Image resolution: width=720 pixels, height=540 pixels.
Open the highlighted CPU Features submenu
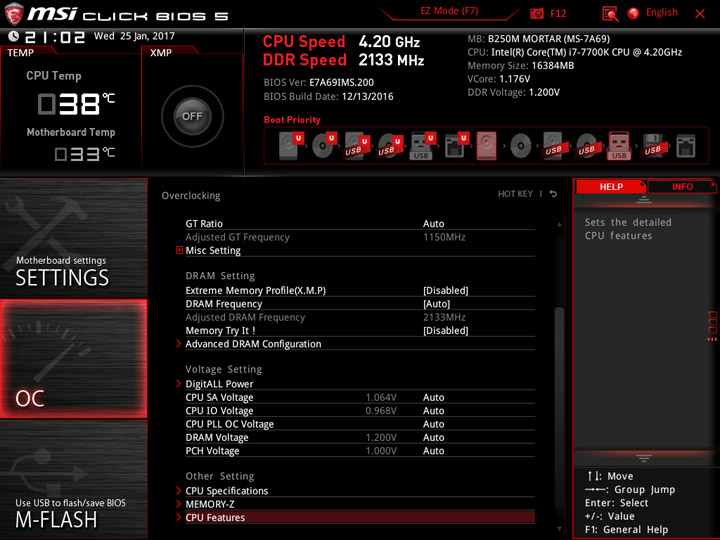(x=360, y=518)
